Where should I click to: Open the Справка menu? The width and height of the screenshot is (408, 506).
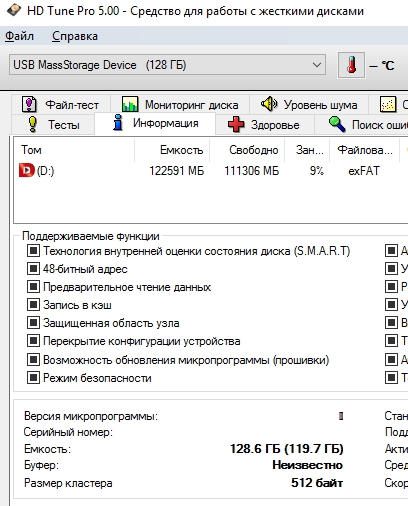[x=75, y=36]
